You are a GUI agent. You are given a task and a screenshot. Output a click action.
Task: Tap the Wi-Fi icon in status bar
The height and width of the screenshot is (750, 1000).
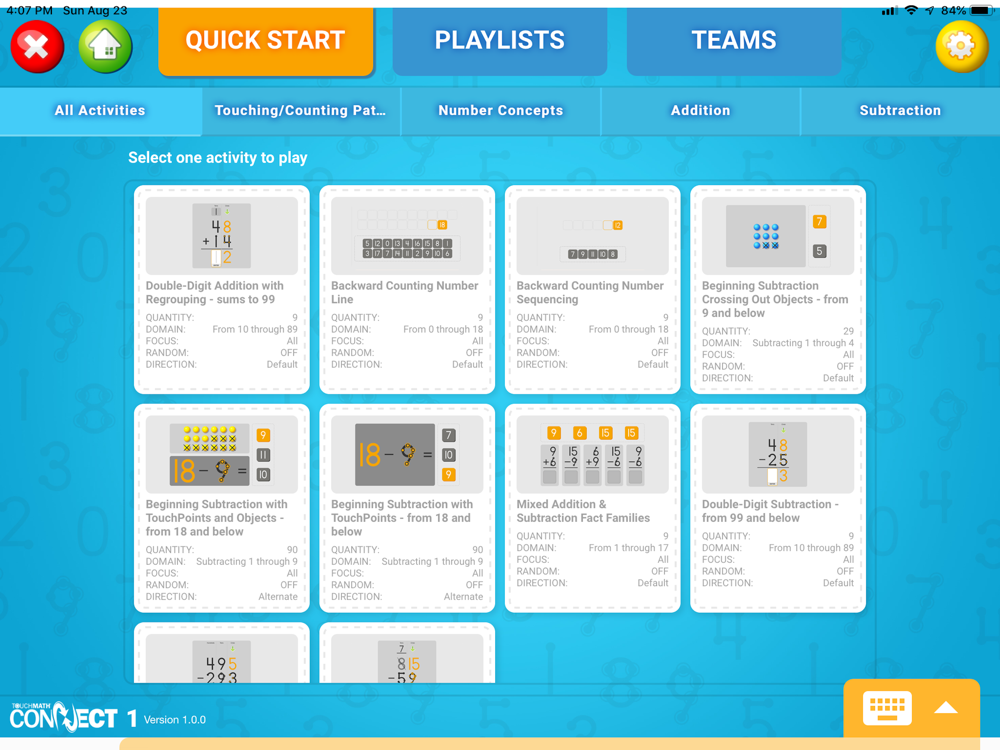(x=912, y=11)
